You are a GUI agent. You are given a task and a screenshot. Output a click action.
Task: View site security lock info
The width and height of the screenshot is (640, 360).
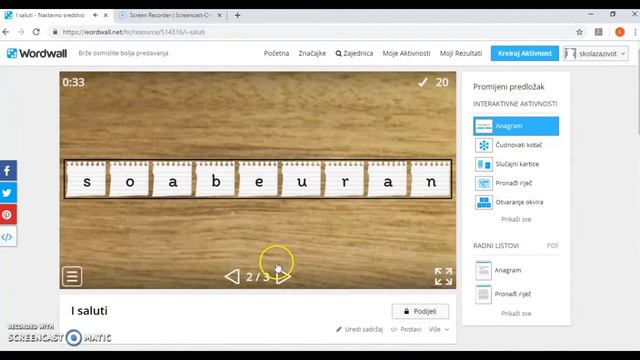pos(55,32)
